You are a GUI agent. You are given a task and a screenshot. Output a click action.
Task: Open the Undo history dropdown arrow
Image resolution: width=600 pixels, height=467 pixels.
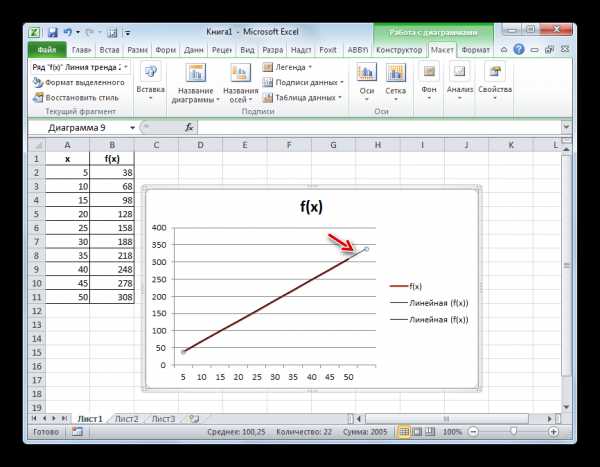point(78,33)
